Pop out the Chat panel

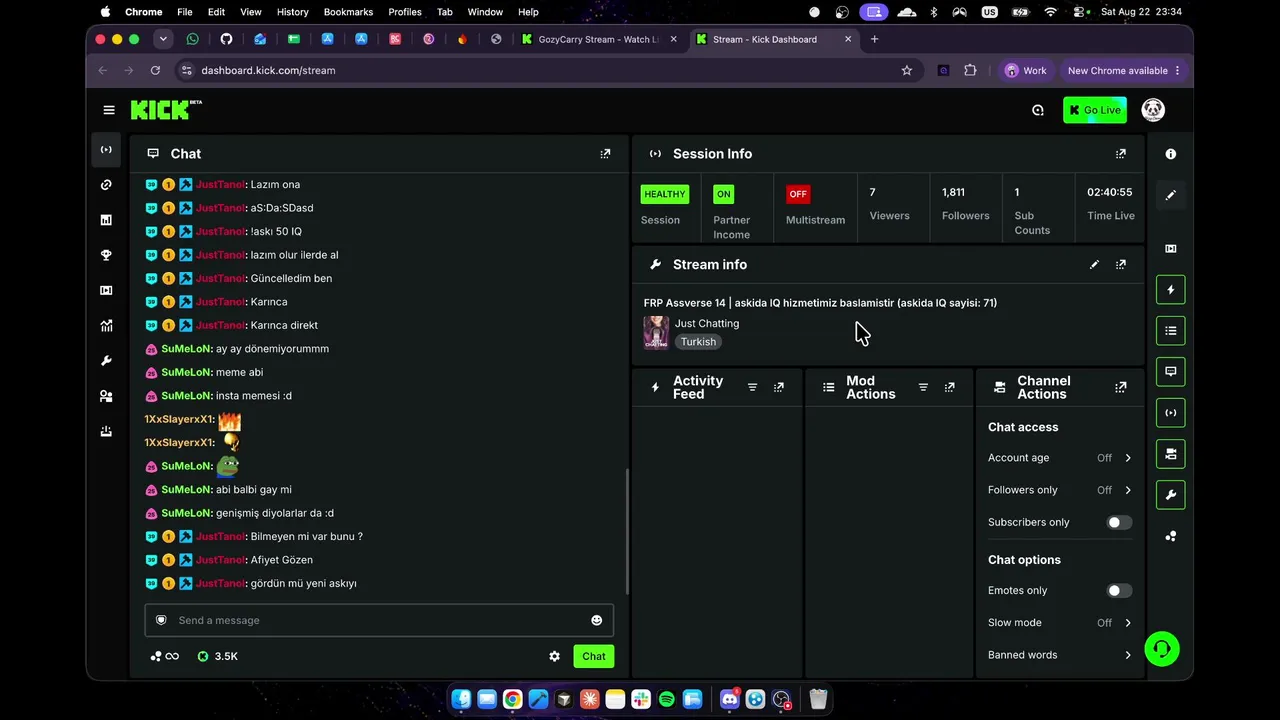pyautogui.click(x=605, y=154)
